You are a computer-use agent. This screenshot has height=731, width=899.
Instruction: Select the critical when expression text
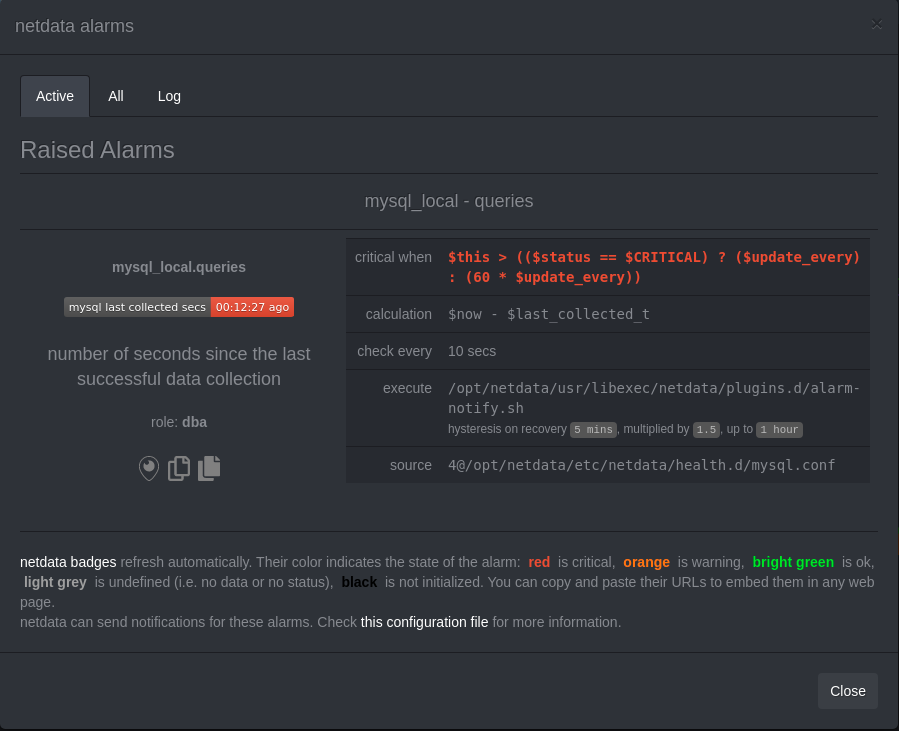pyautogui.click(x=655, y=267)
